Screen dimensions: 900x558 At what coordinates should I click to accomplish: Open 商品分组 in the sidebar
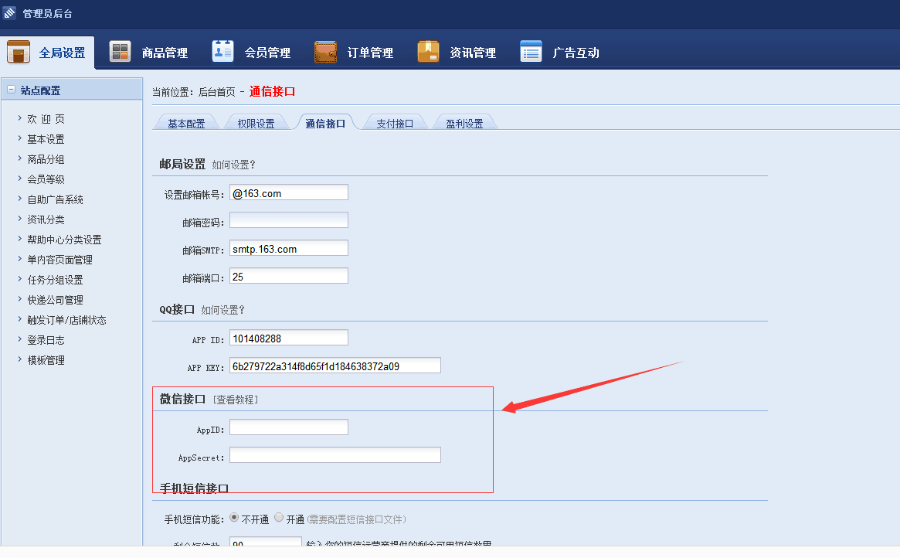[46, 159]
